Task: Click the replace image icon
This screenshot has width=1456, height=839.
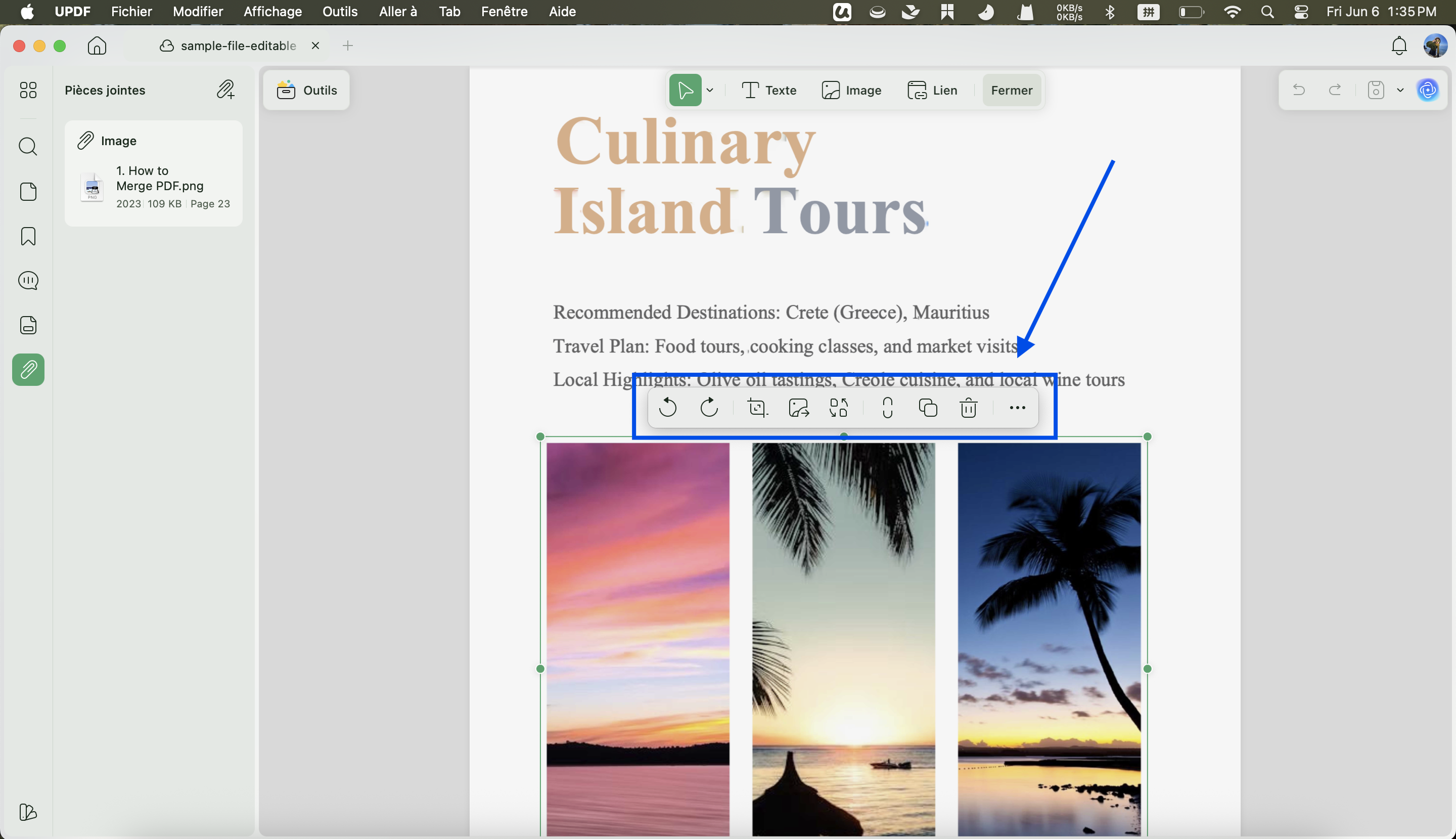Action: (839, 408)
